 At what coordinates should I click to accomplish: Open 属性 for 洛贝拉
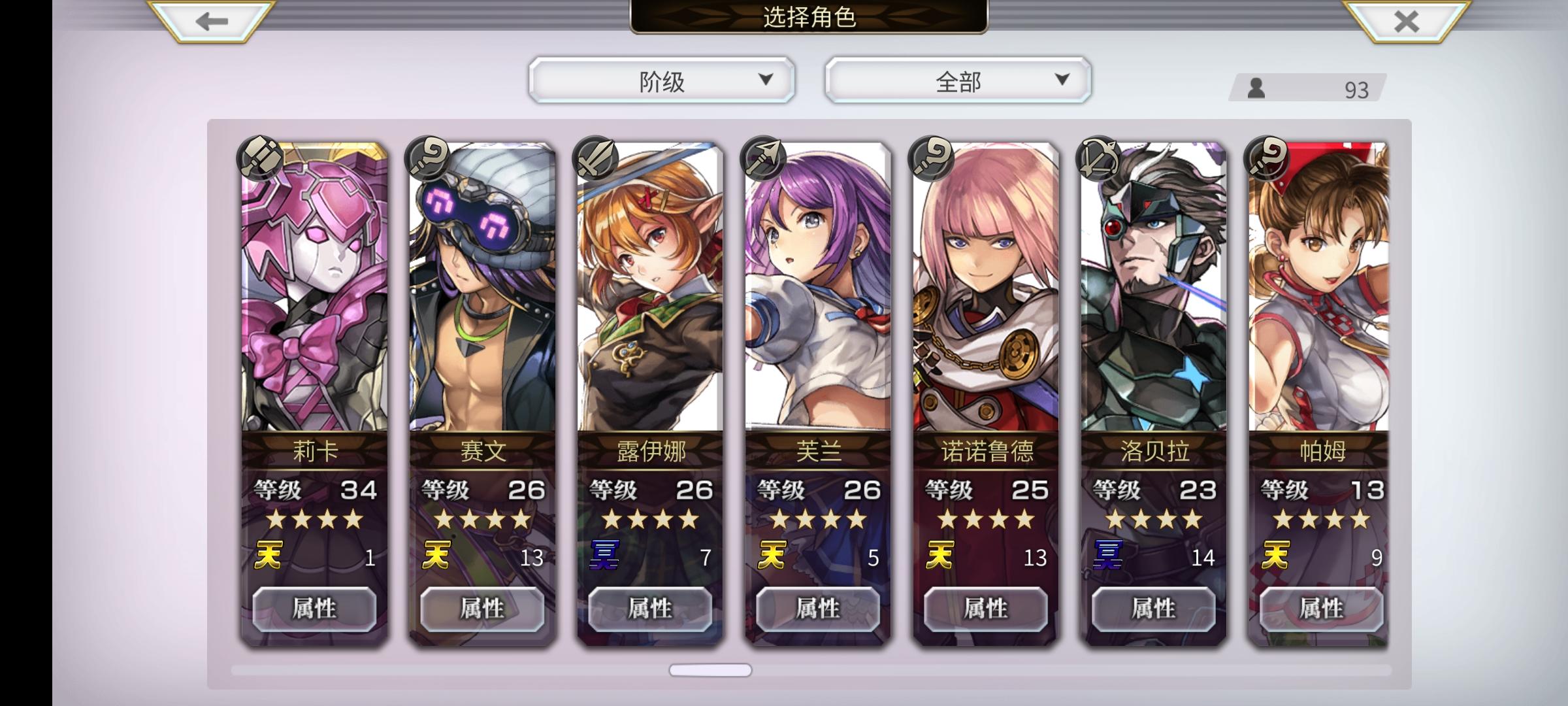(1154, 609)
